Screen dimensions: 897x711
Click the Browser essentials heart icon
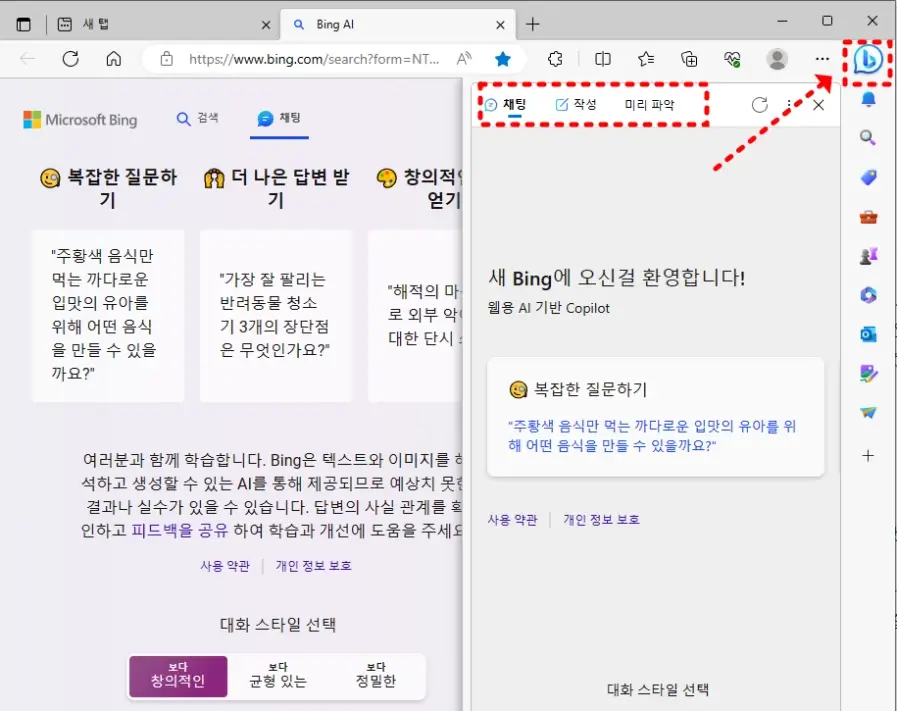click(x=733, y=59)
